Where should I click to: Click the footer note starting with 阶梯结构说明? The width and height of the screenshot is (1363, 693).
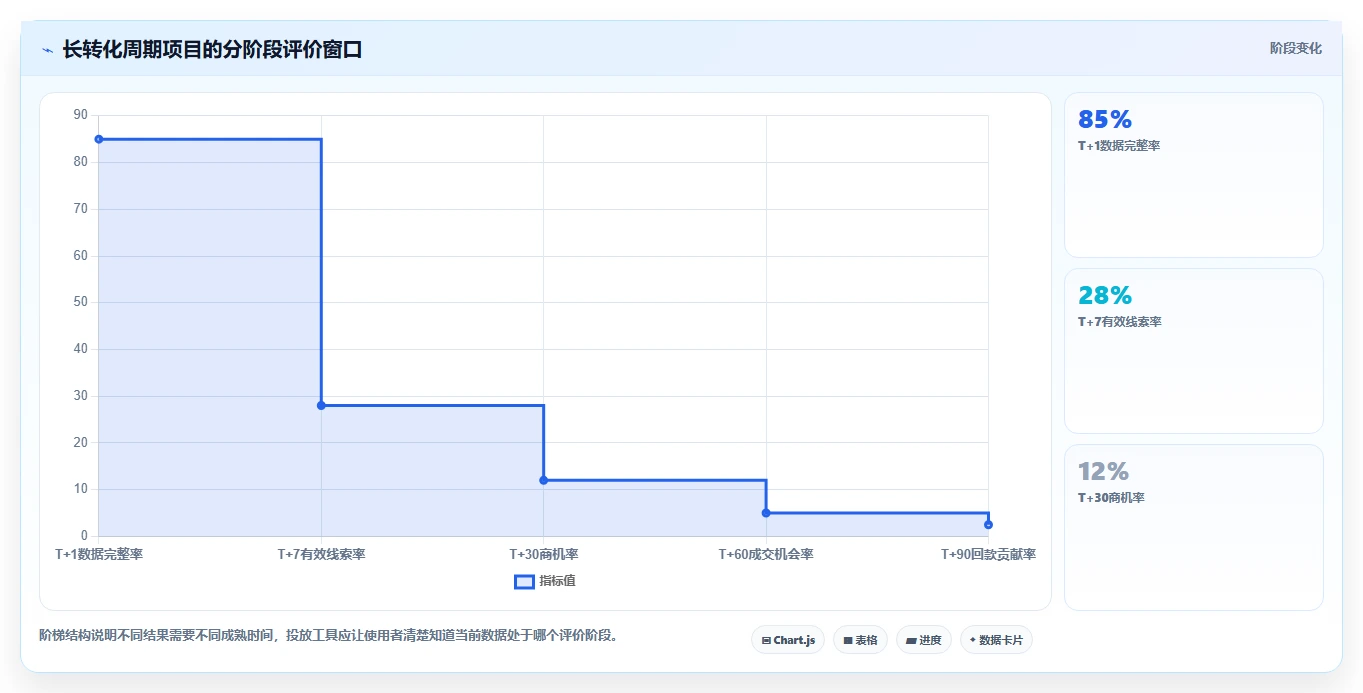(329, 635)
